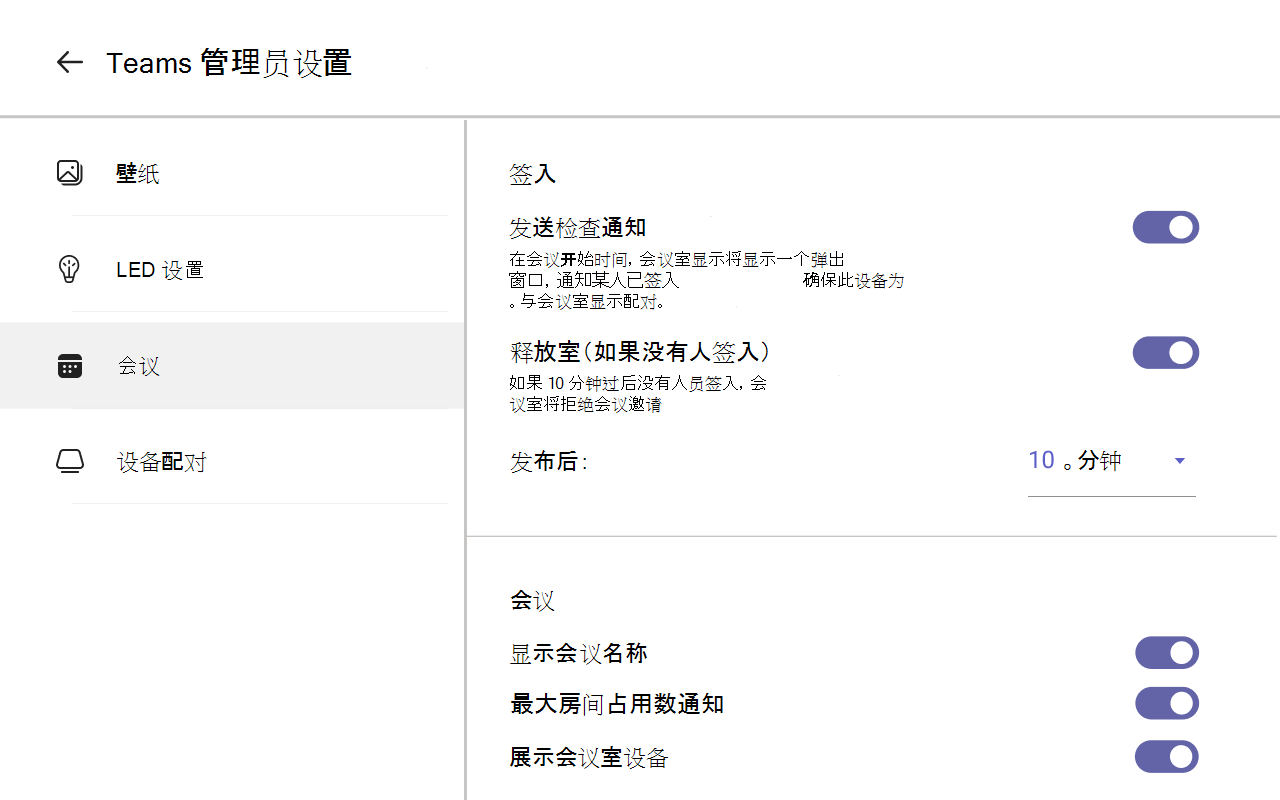The image size is (1280, 800).
Task: Click the 发送检查通知 label
Action: pos(577,228)
